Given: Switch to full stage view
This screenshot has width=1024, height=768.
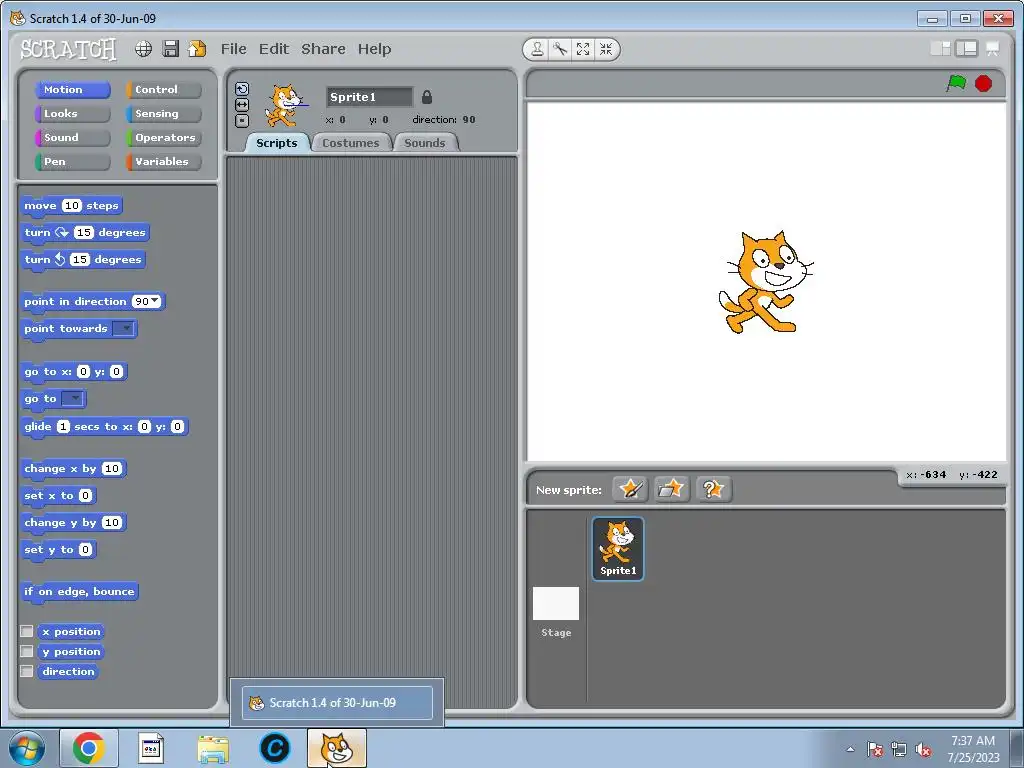Looking at the screenshot, I should tap(967, 49).
